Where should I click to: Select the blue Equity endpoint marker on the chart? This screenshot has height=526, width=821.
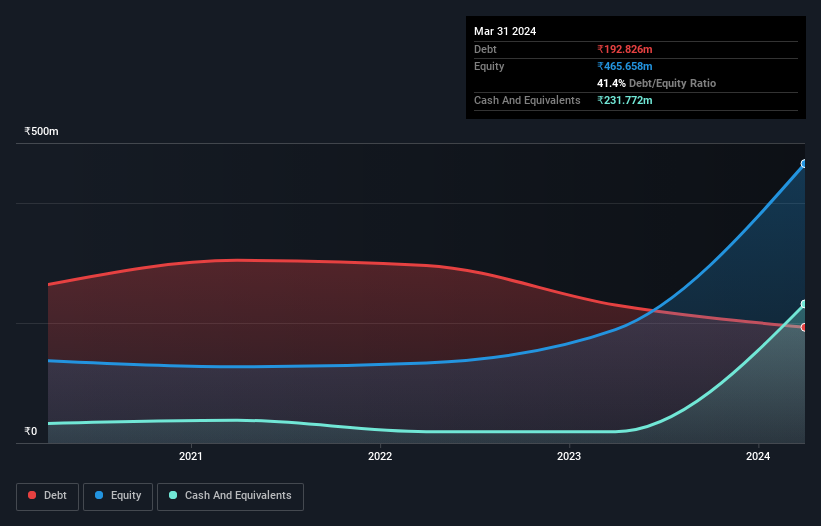pos(804,164)
